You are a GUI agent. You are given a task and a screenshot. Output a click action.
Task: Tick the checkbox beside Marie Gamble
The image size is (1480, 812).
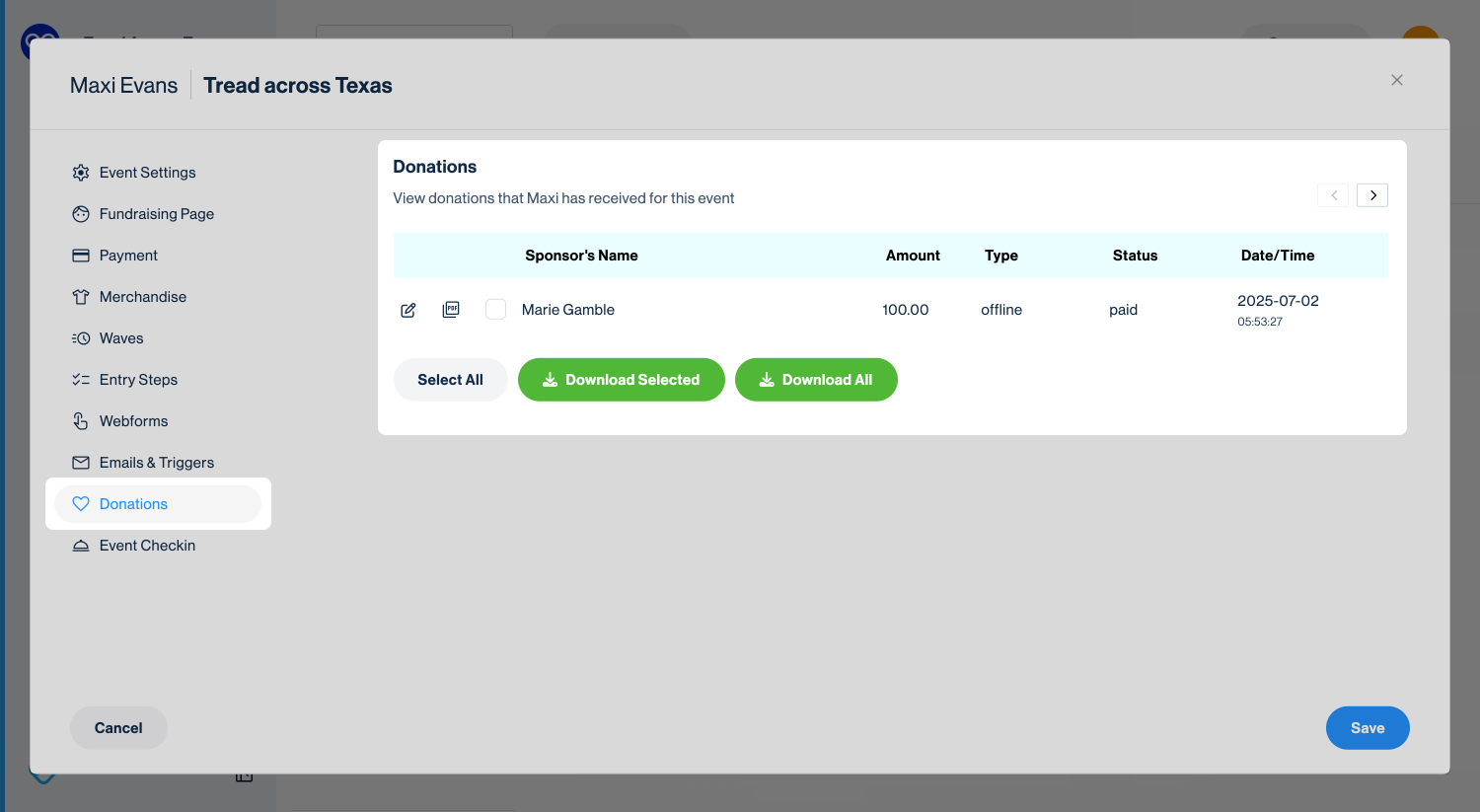click(496, 310)
